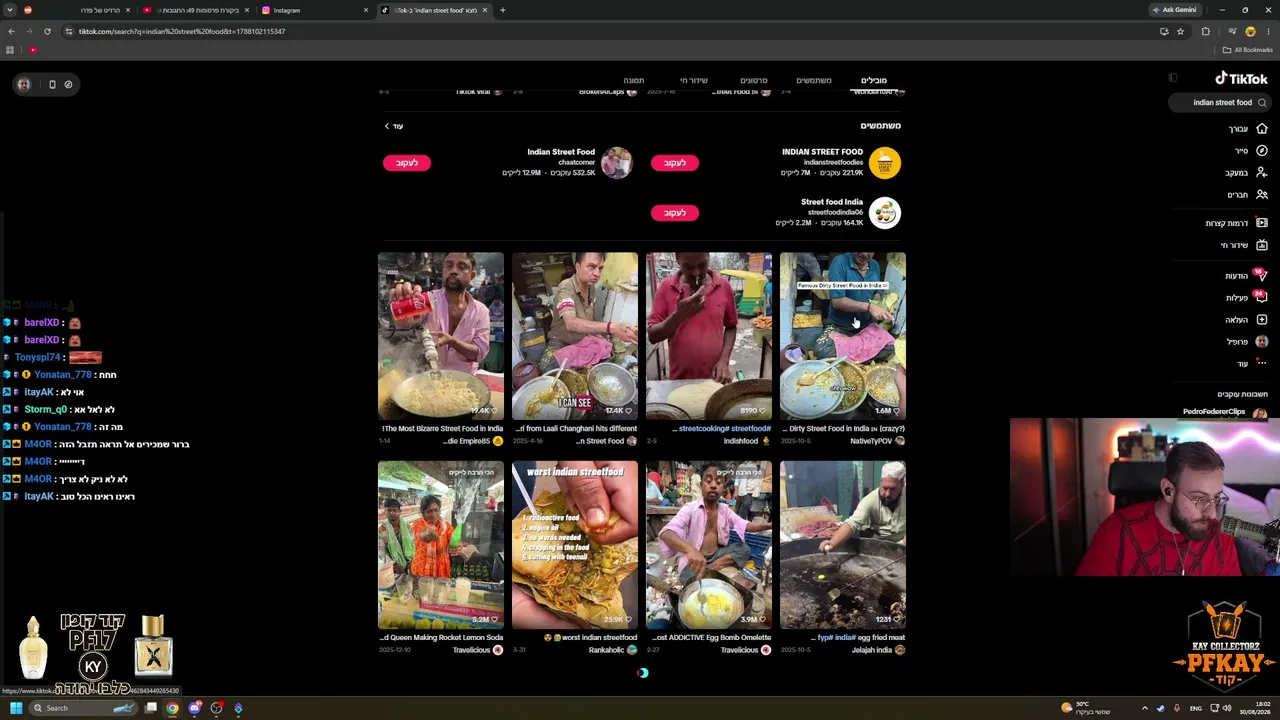Open the Following icon (במעקב) in sidebar
This screenshot has width=1280, height=720.
pyautogui.click(x=1262, y=173)
